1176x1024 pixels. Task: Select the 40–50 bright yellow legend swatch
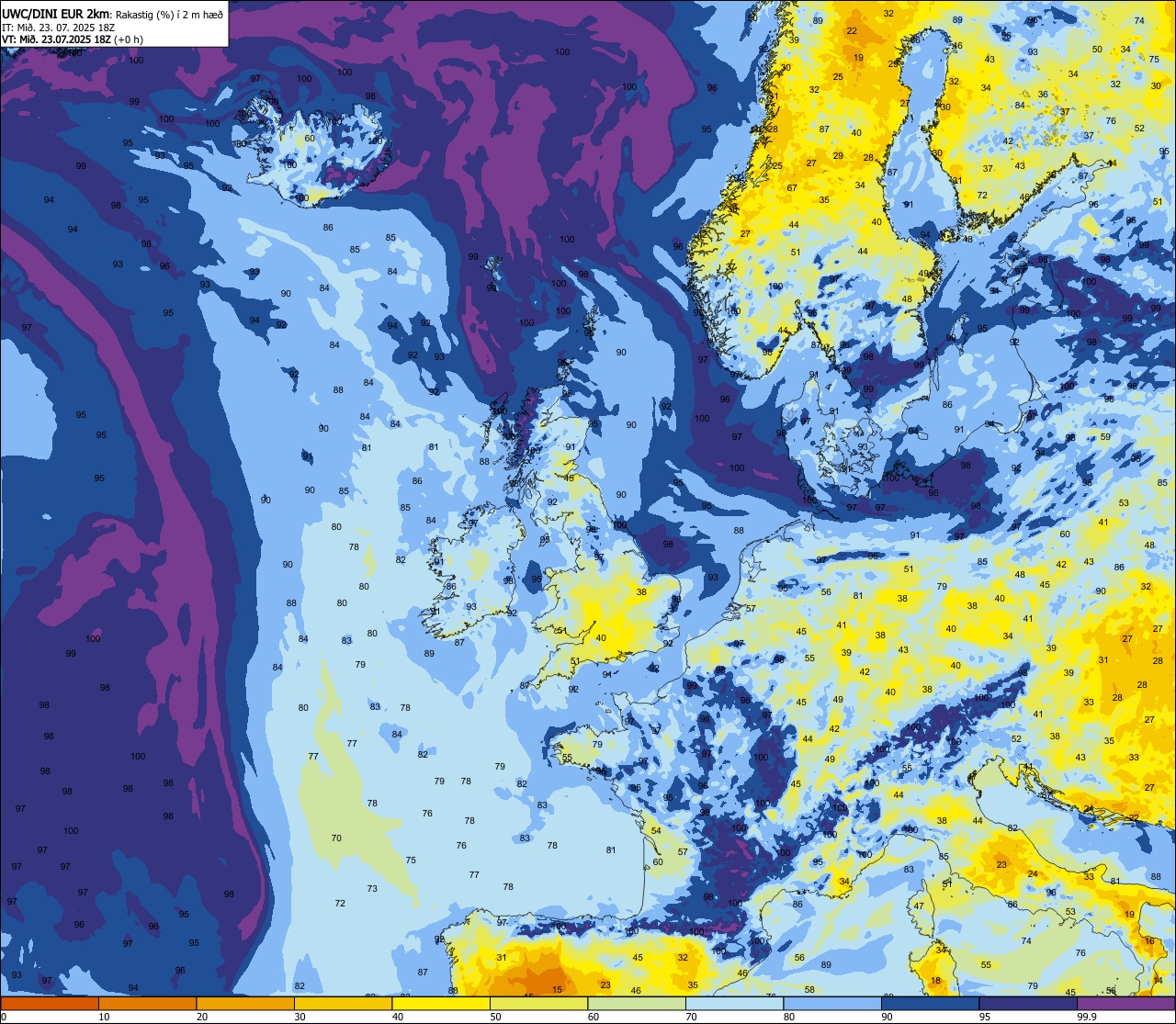coord(441,1003)
